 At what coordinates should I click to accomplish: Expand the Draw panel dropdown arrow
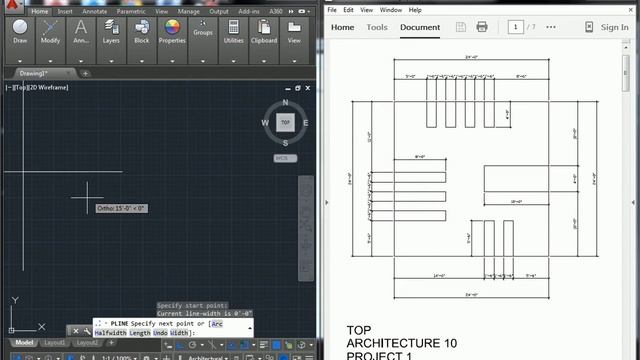(20, 61)
